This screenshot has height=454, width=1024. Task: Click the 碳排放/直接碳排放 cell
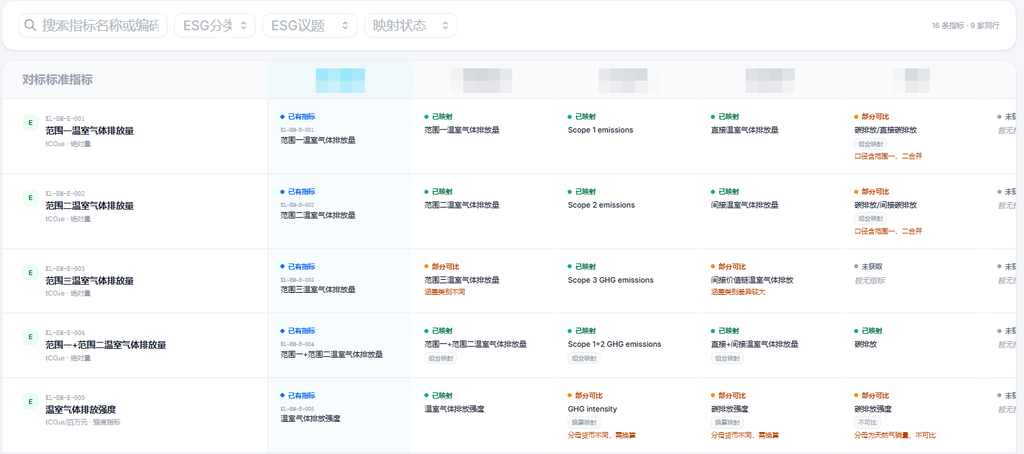[885, 130]
